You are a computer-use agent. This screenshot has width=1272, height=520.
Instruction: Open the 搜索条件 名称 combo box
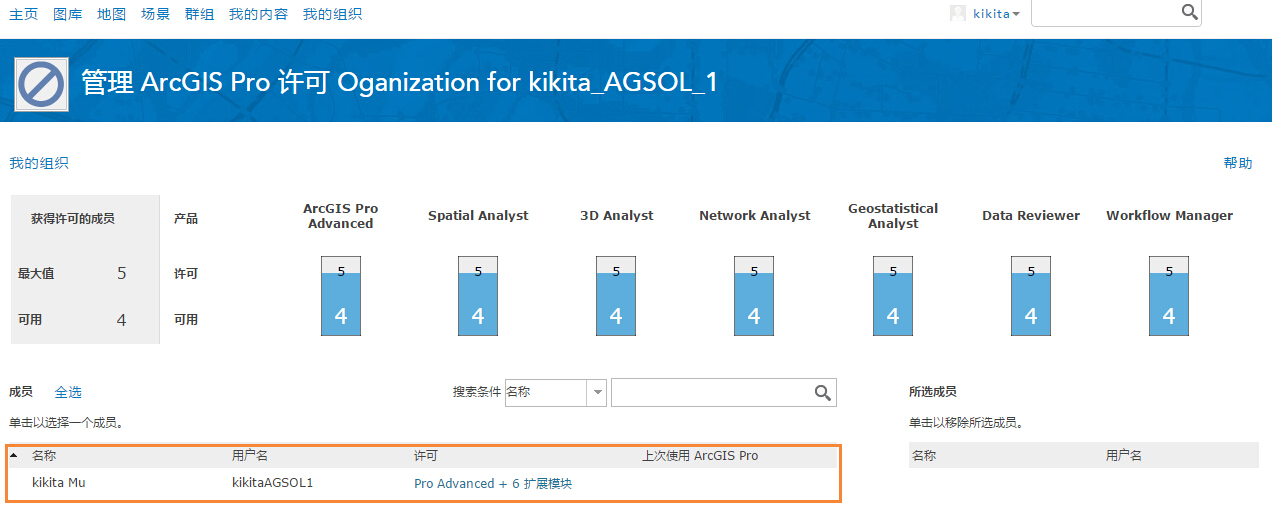(x=555, y=393)
